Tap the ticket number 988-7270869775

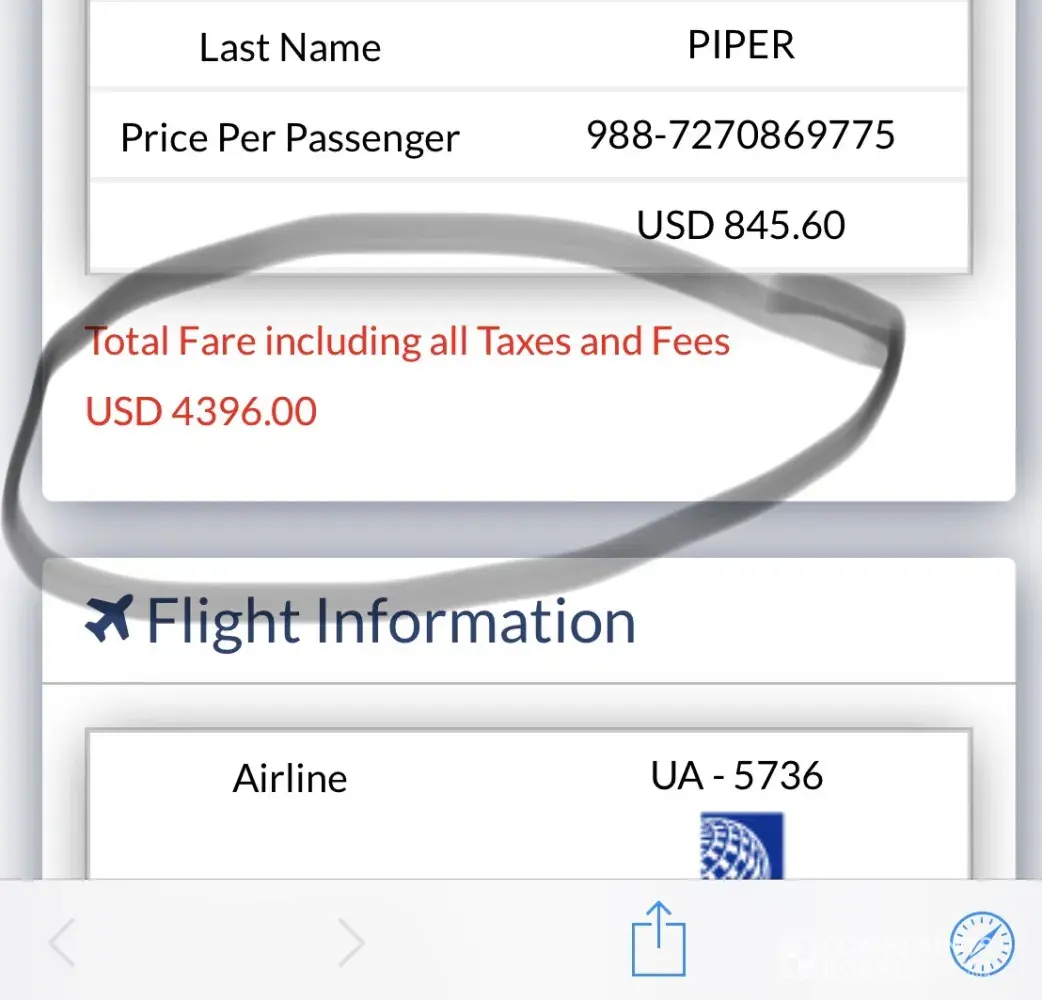click(x=740, y=134)
